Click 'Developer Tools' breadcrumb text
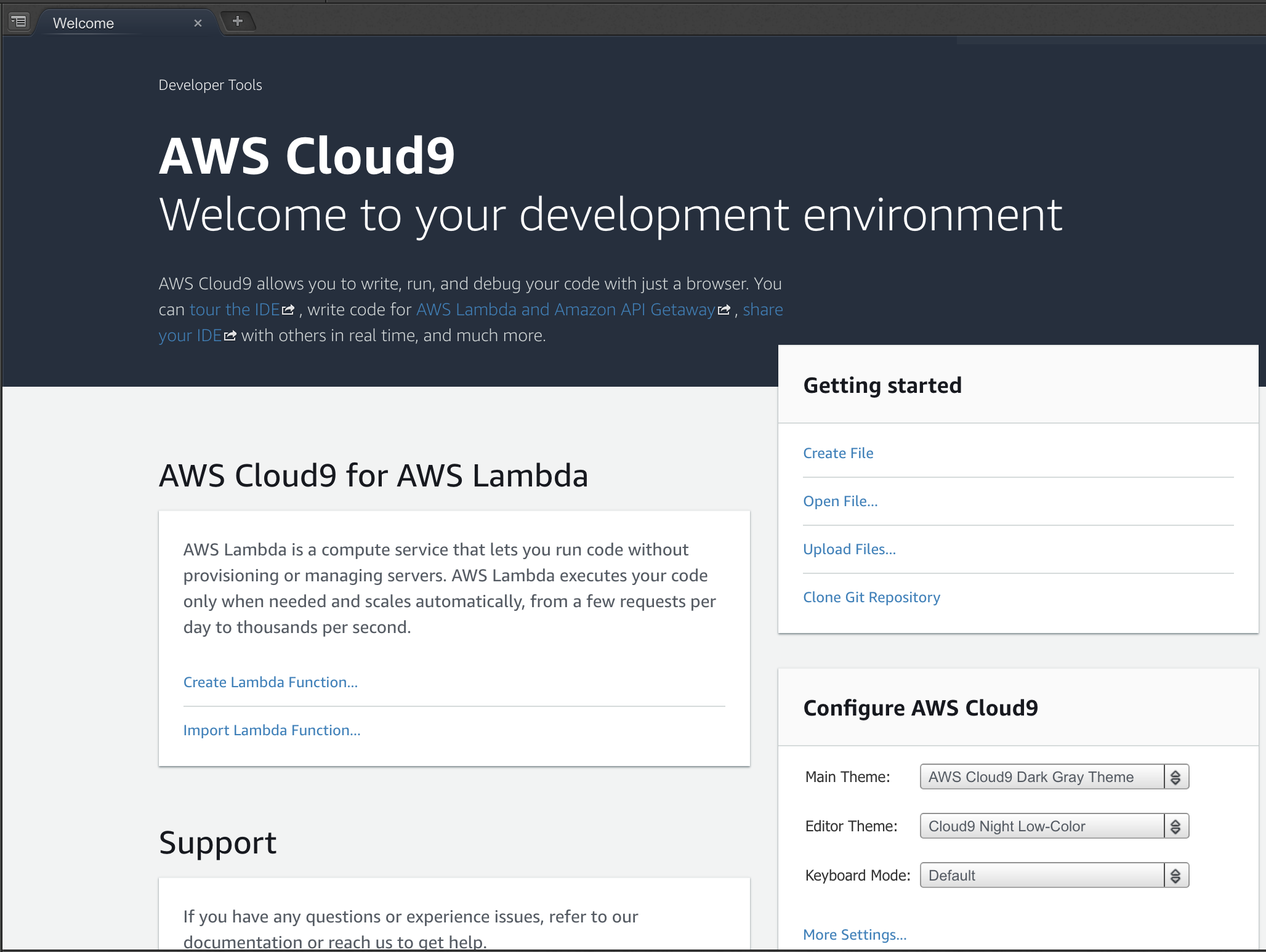 pos(211,85)
